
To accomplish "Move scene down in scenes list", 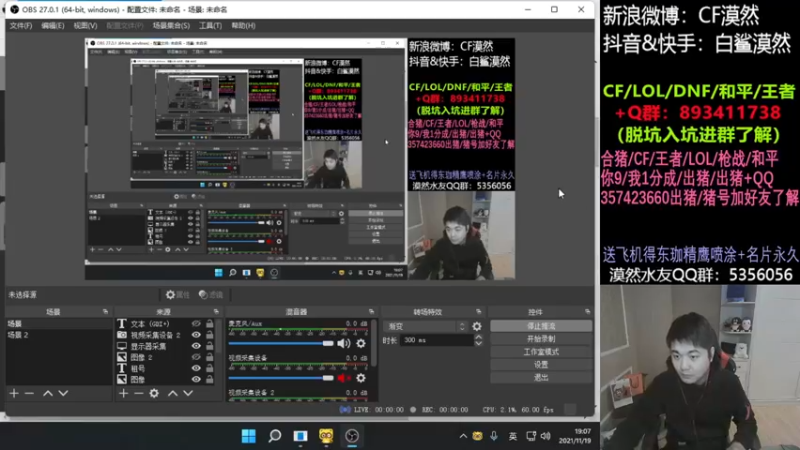I will pos(63,393).
